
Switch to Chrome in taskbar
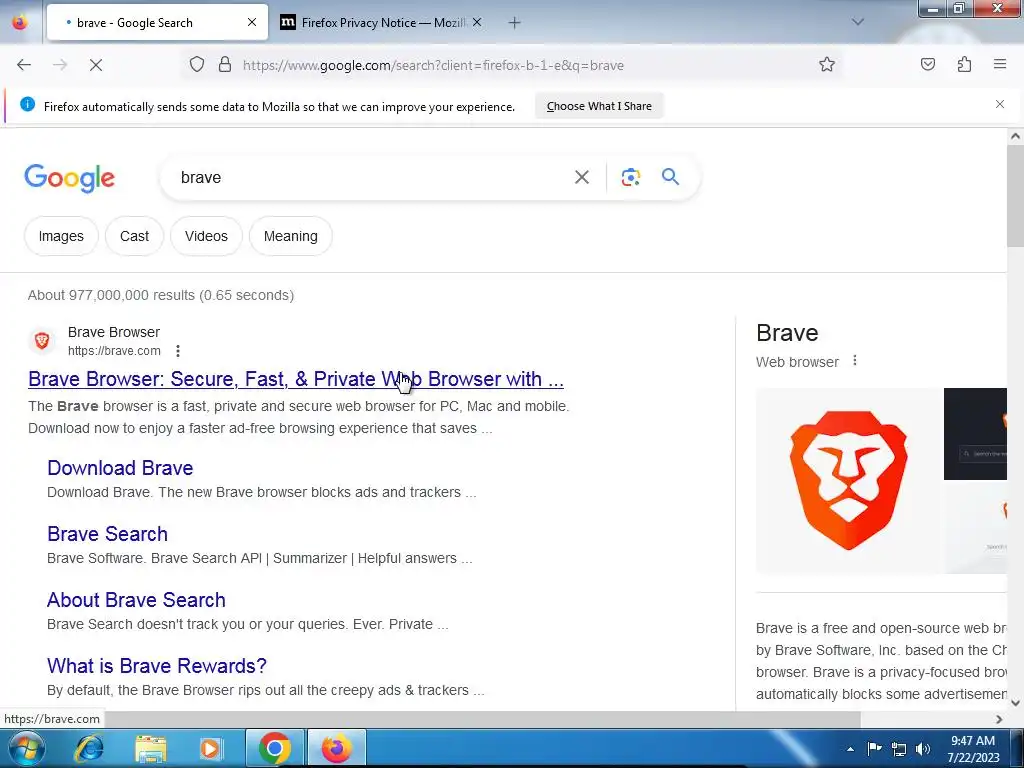(274, 748)
